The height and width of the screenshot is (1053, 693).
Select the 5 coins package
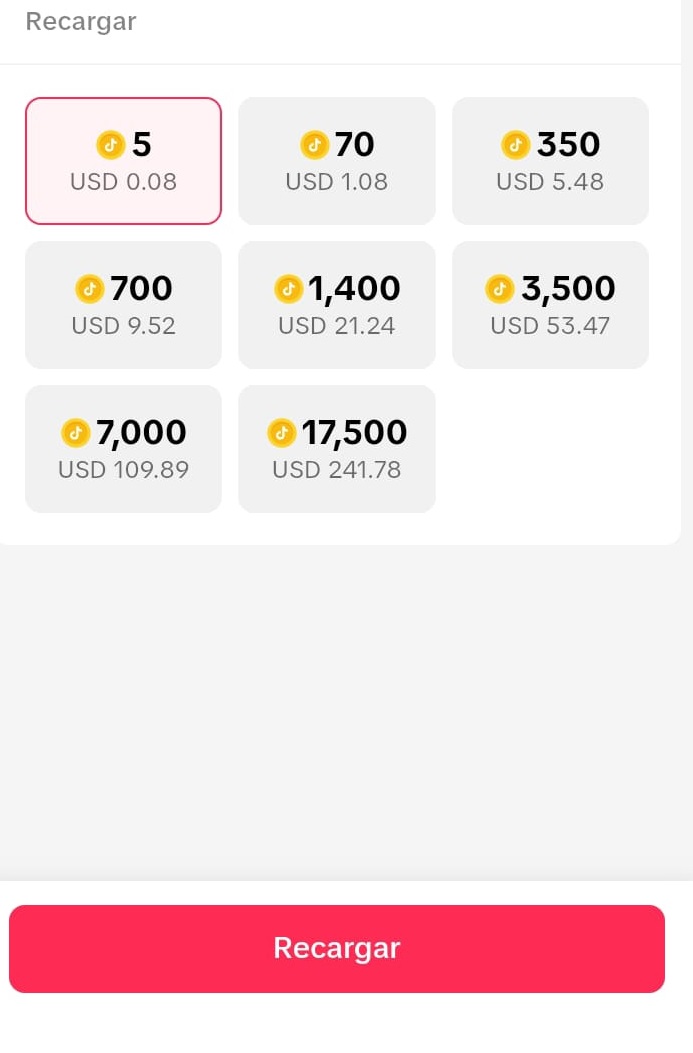coord(123,160)
